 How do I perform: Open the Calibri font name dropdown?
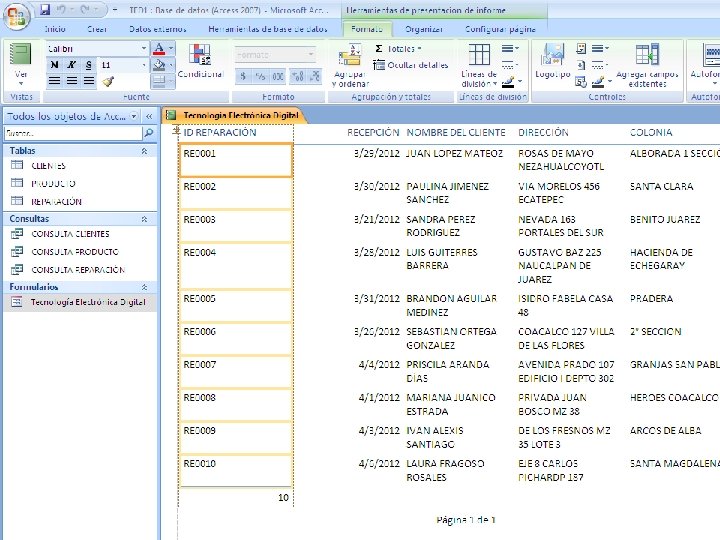coord(143,48)
